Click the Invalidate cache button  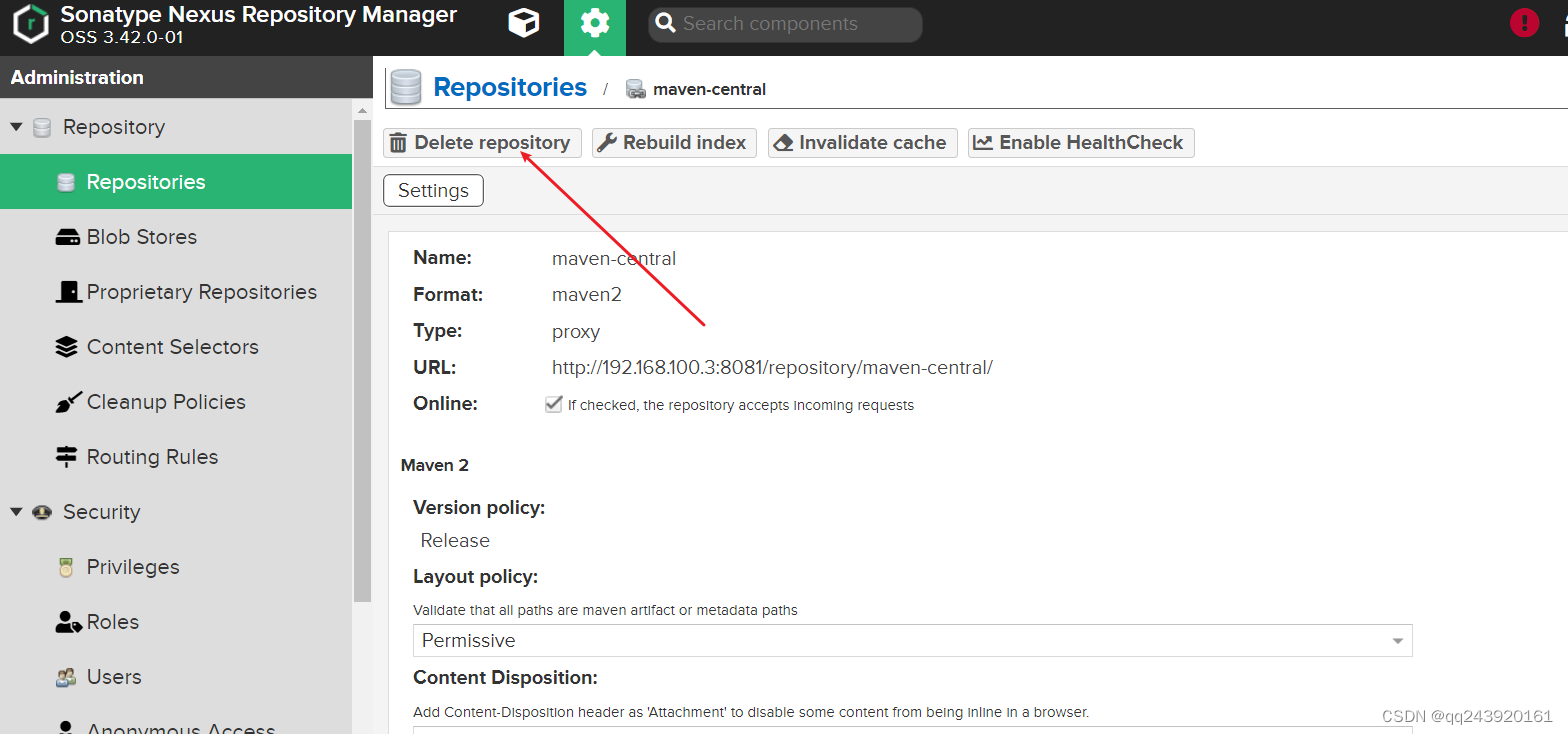tap(862, 143)
